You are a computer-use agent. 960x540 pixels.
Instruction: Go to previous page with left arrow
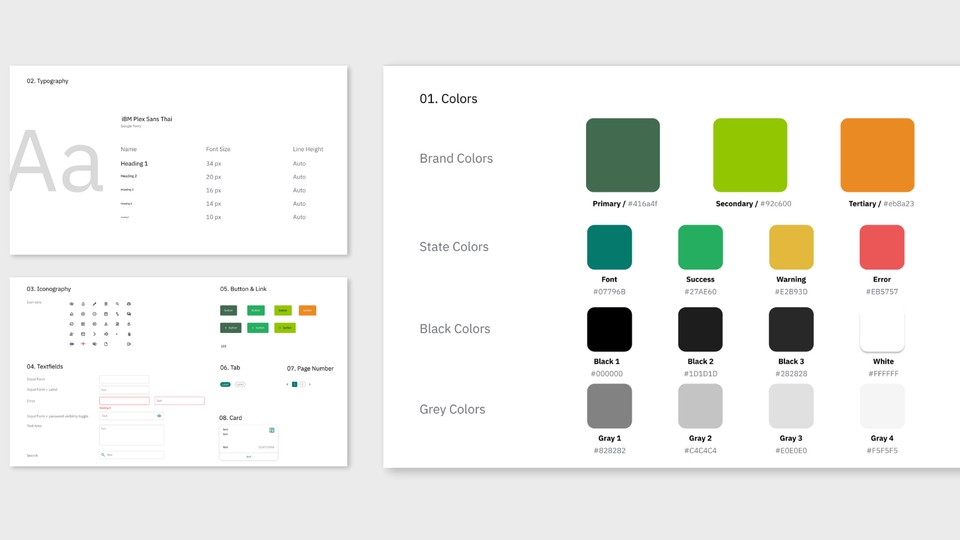point(288,384)
